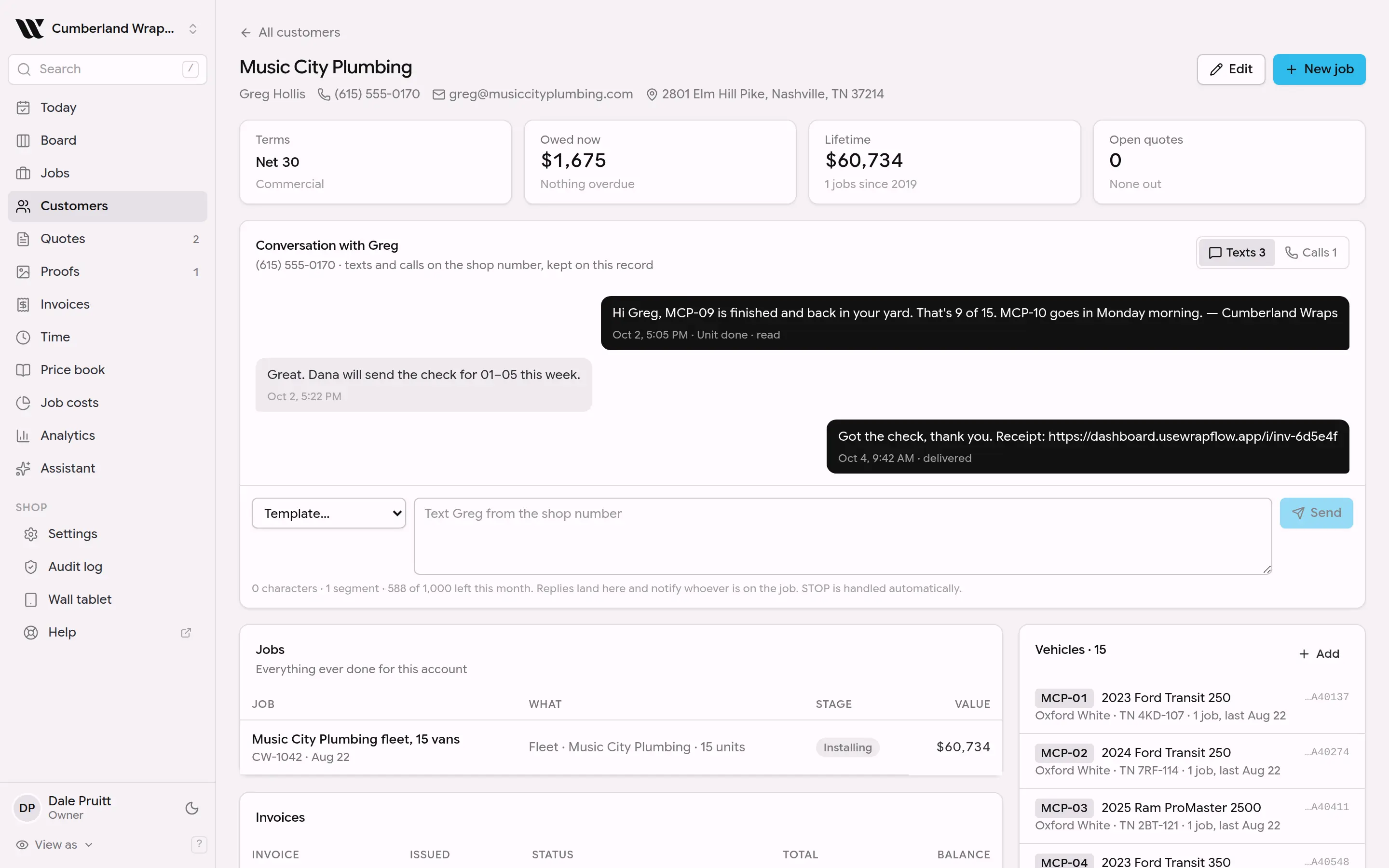The width and height of the screenshot is (1389, 868).
Task: Open Assistant sparkle icon
Action: [x=23, y=468]
